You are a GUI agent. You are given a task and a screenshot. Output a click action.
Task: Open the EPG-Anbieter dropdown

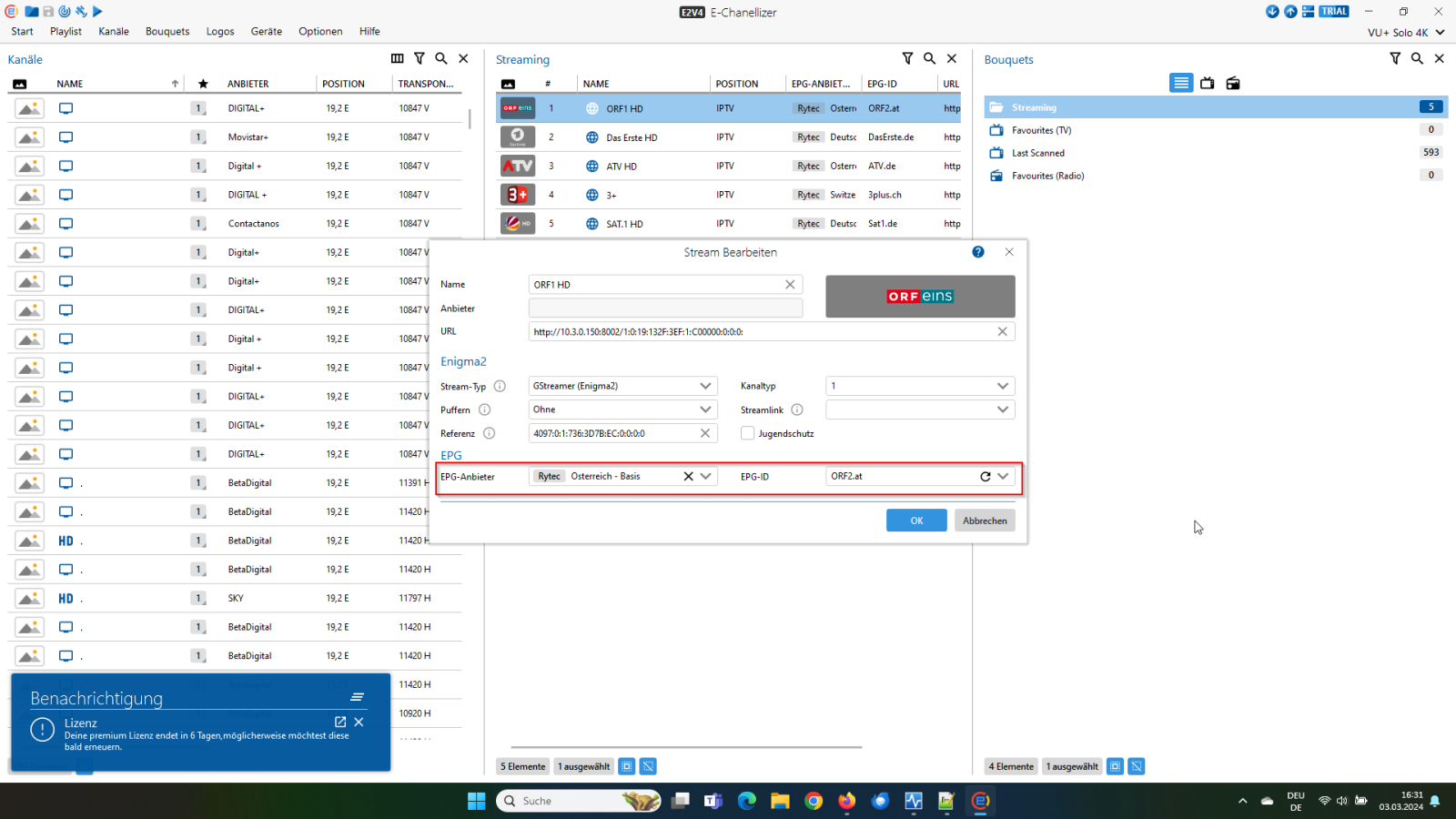pos(704,476)
